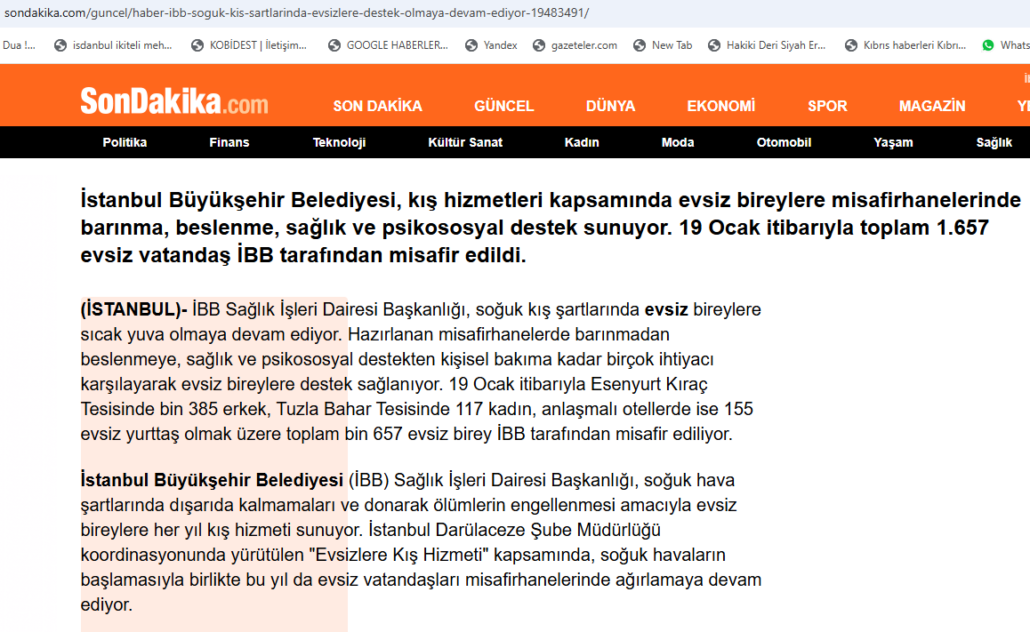Open the EKONOMİ section
This screenshot has width=1030, height=632.
721,106
